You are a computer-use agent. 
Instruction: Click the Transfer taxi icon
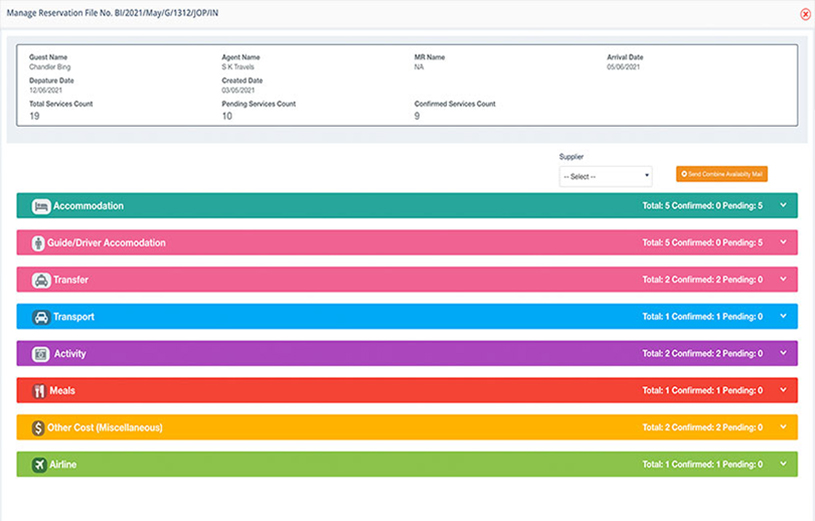41,280
